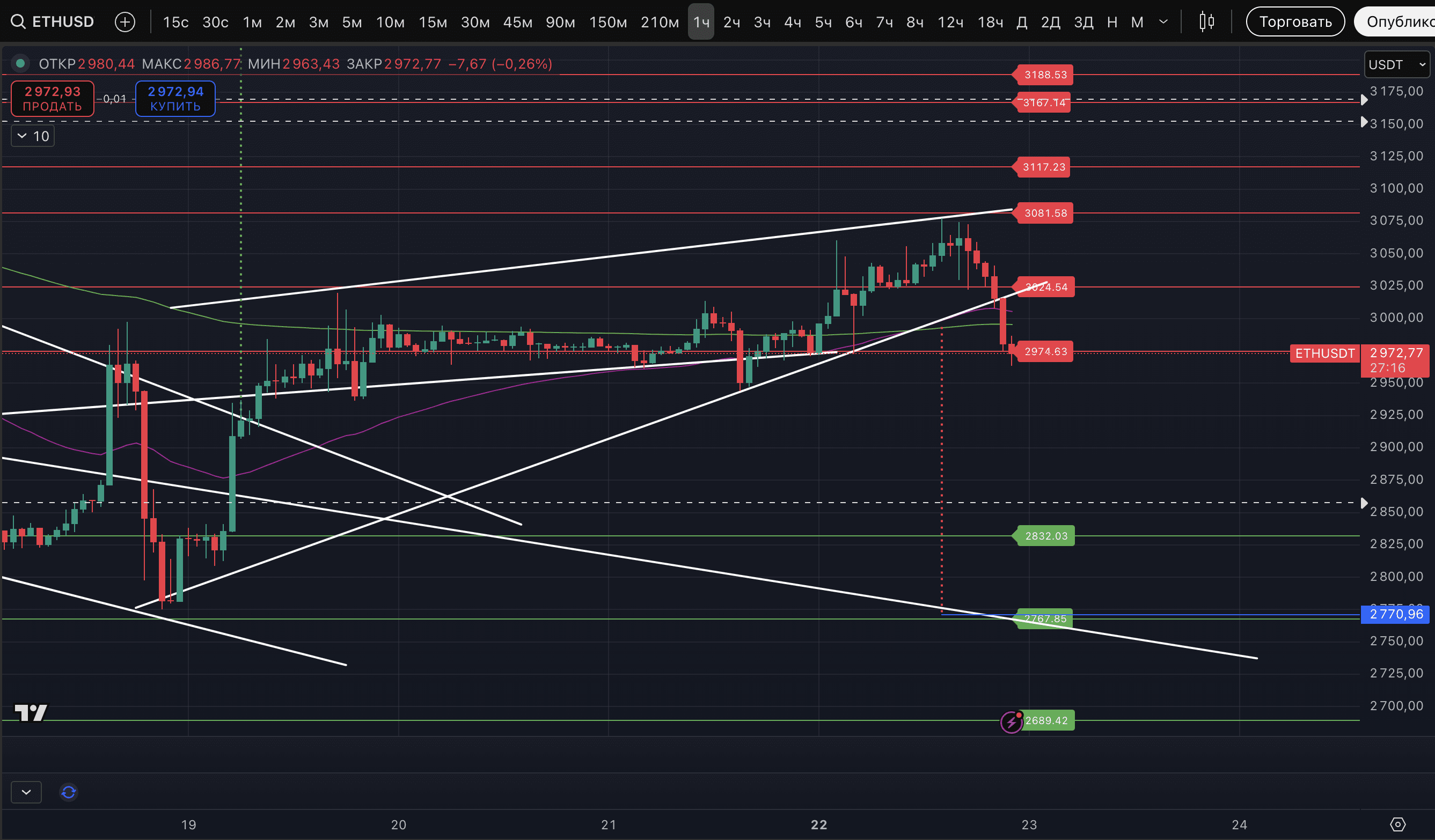Viewport: 1435px width, 840px height.
Task: Switch to the 4ч timeframe
Action: (792, 22)
